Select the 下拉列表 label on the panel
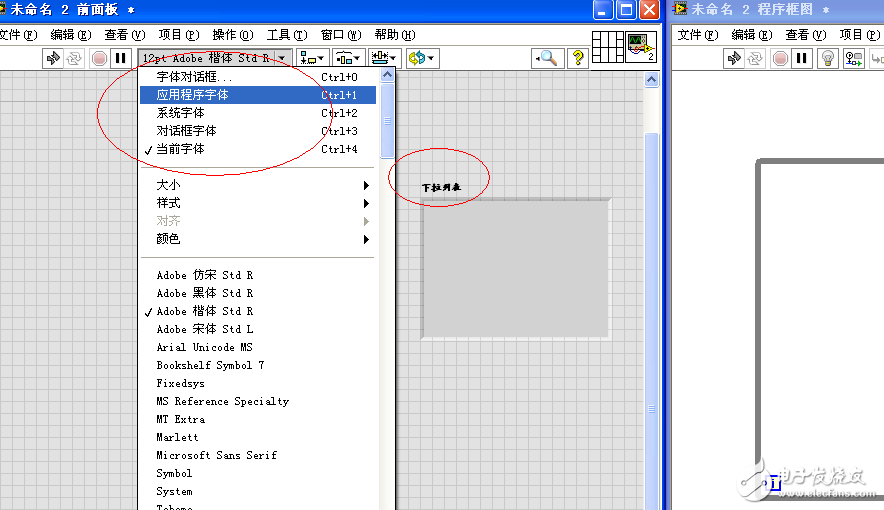Image resolution: width=884 pixels, height=510 pixels. [441, 188]
